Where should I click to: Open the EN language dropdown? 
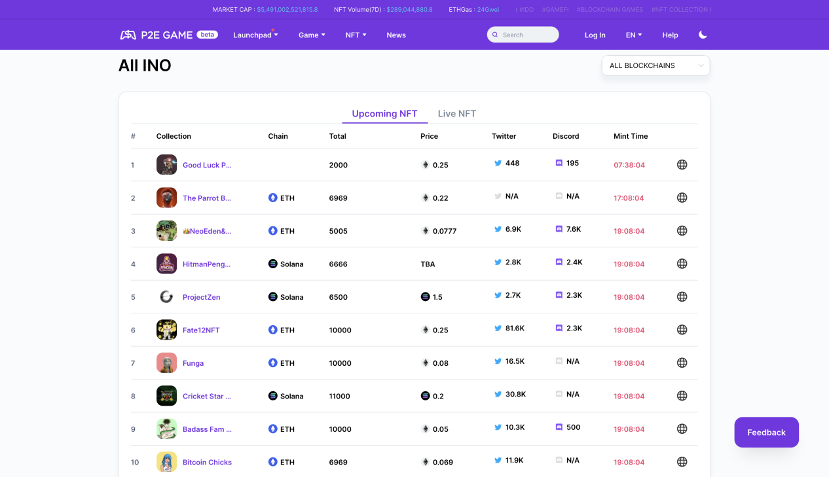[x=634, y=35]
